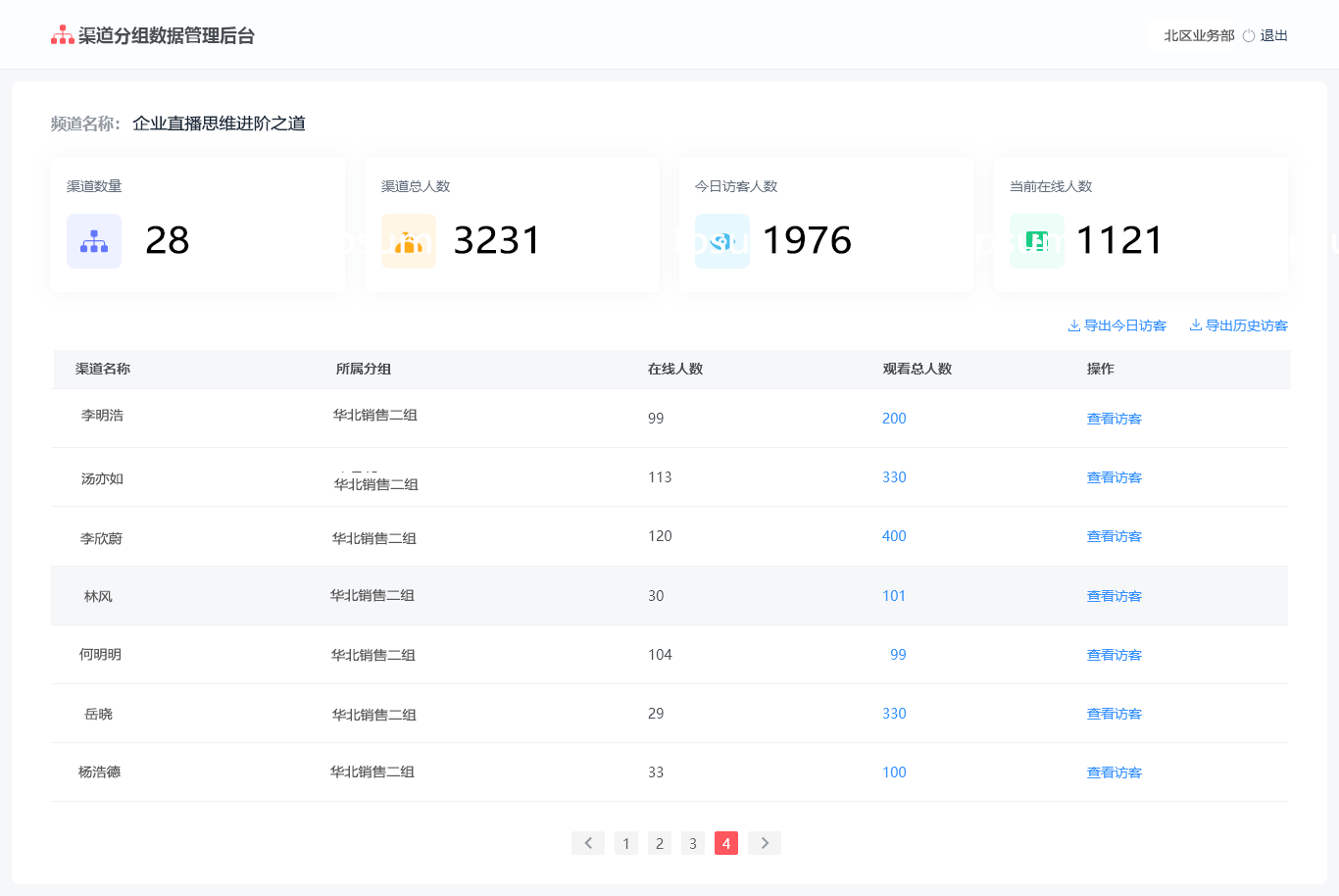Image resolution: width=1339 pixels, height=896 pixels.
Task: Click the logout power icon
Action: 1249,36
